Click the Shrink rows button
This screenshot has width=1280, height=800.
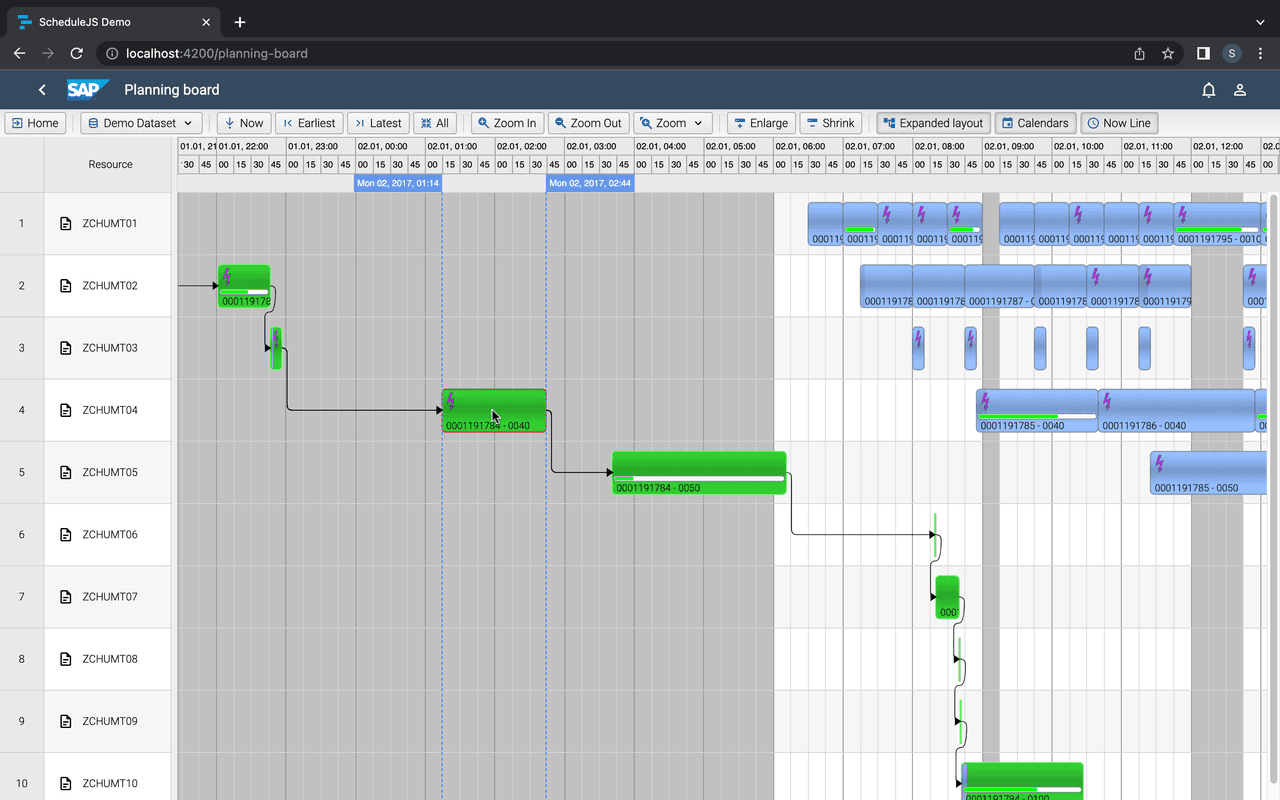tap(831, 123)
